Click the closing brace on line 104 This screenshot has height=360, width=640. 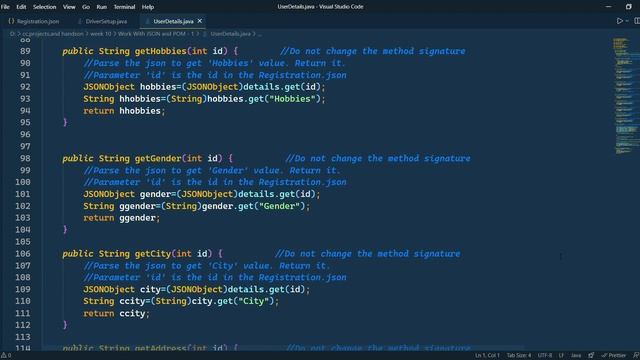65,230
